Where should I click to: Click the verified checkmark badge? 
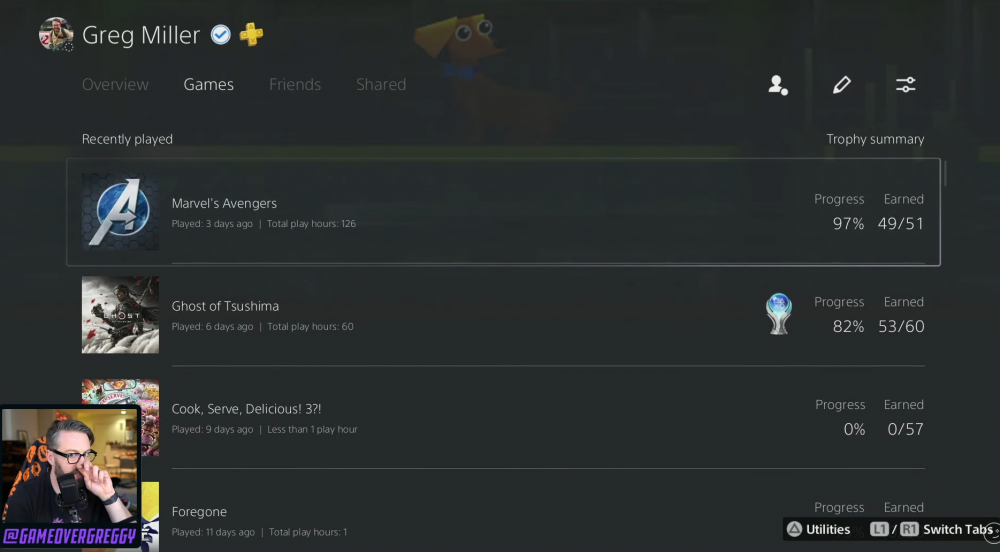[221, 34]
